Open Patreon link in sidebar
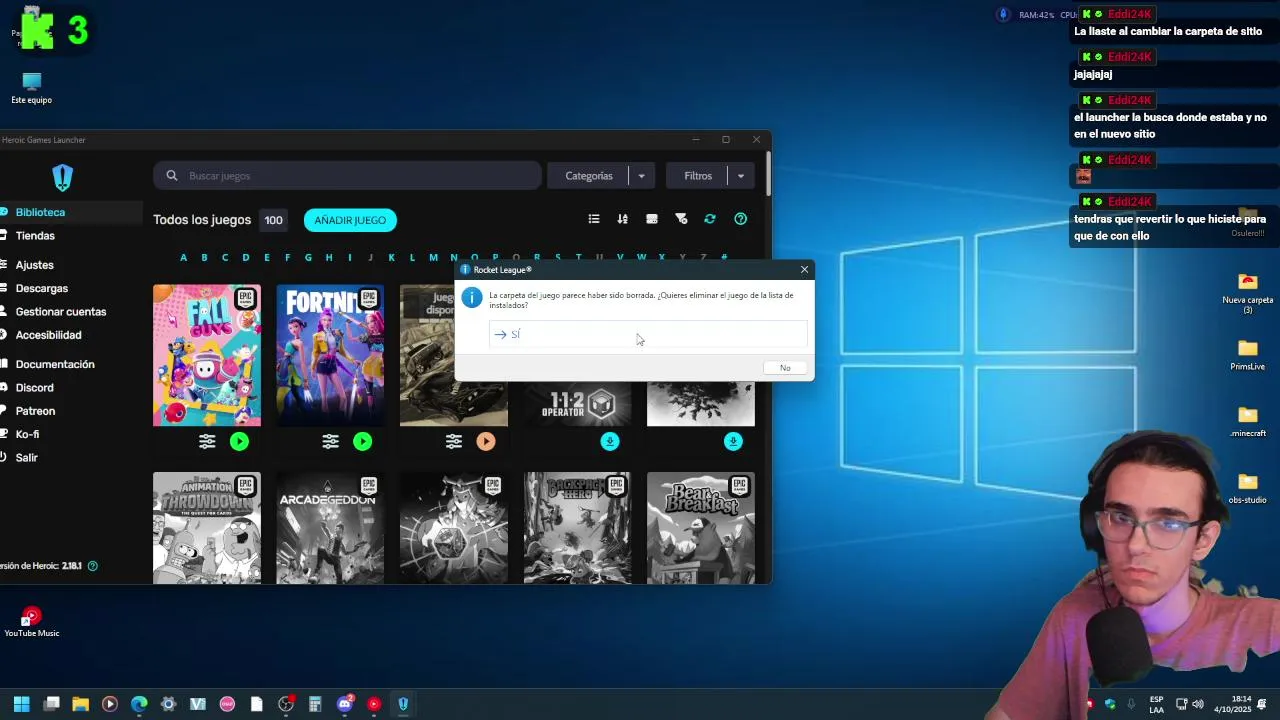The image size is (1280, 720). (35, 411)
